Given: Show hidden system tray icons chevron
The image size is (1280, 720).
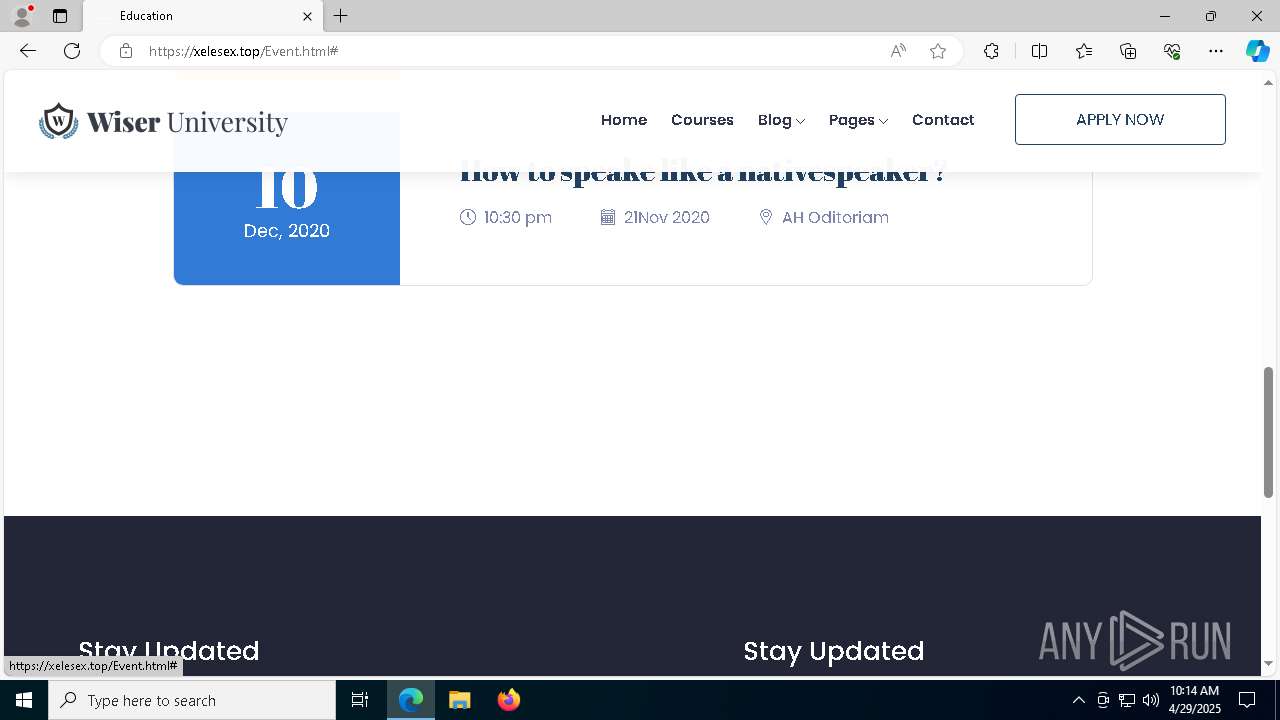Looking at the screenshot, I should [x=1078, y=700].
